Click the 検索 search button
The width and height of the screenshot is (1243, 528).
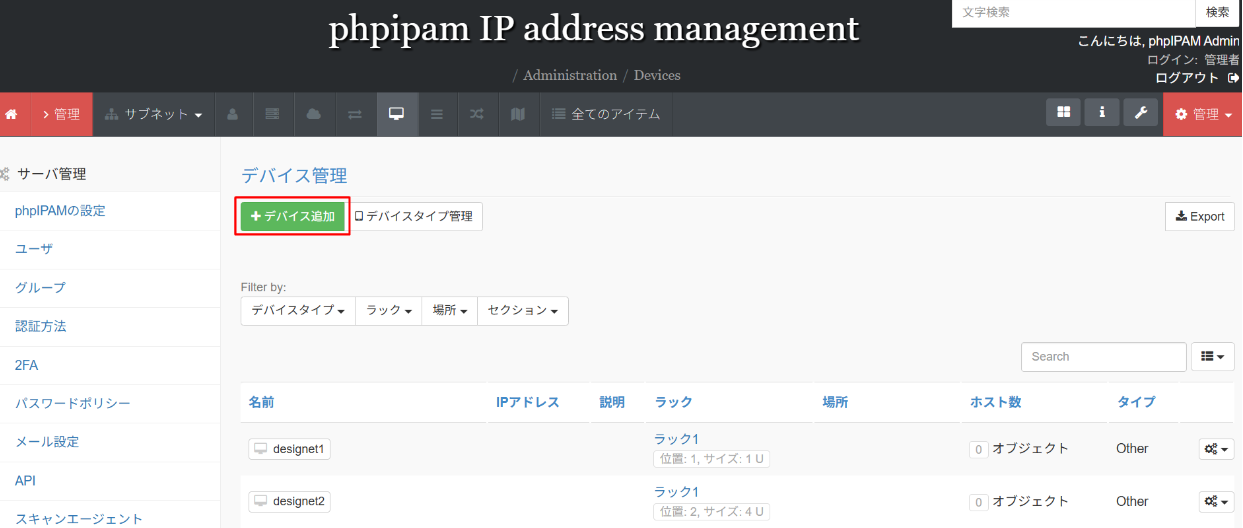[1218, 12]
